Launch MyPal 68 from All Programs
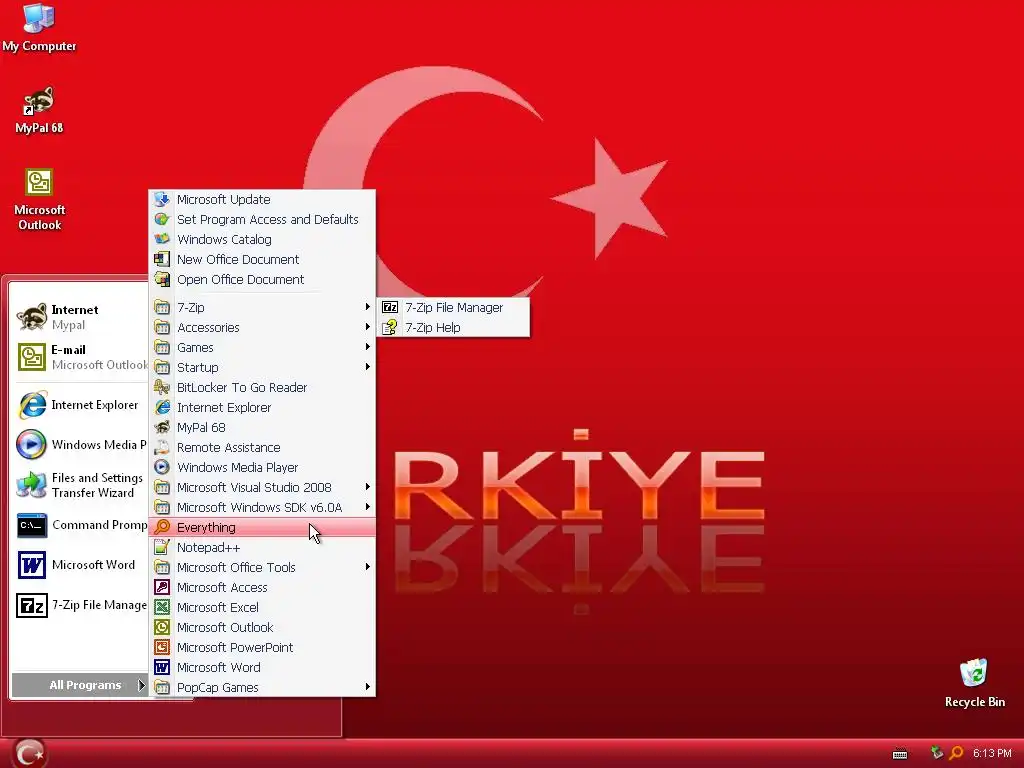 (x=263, y=427)
